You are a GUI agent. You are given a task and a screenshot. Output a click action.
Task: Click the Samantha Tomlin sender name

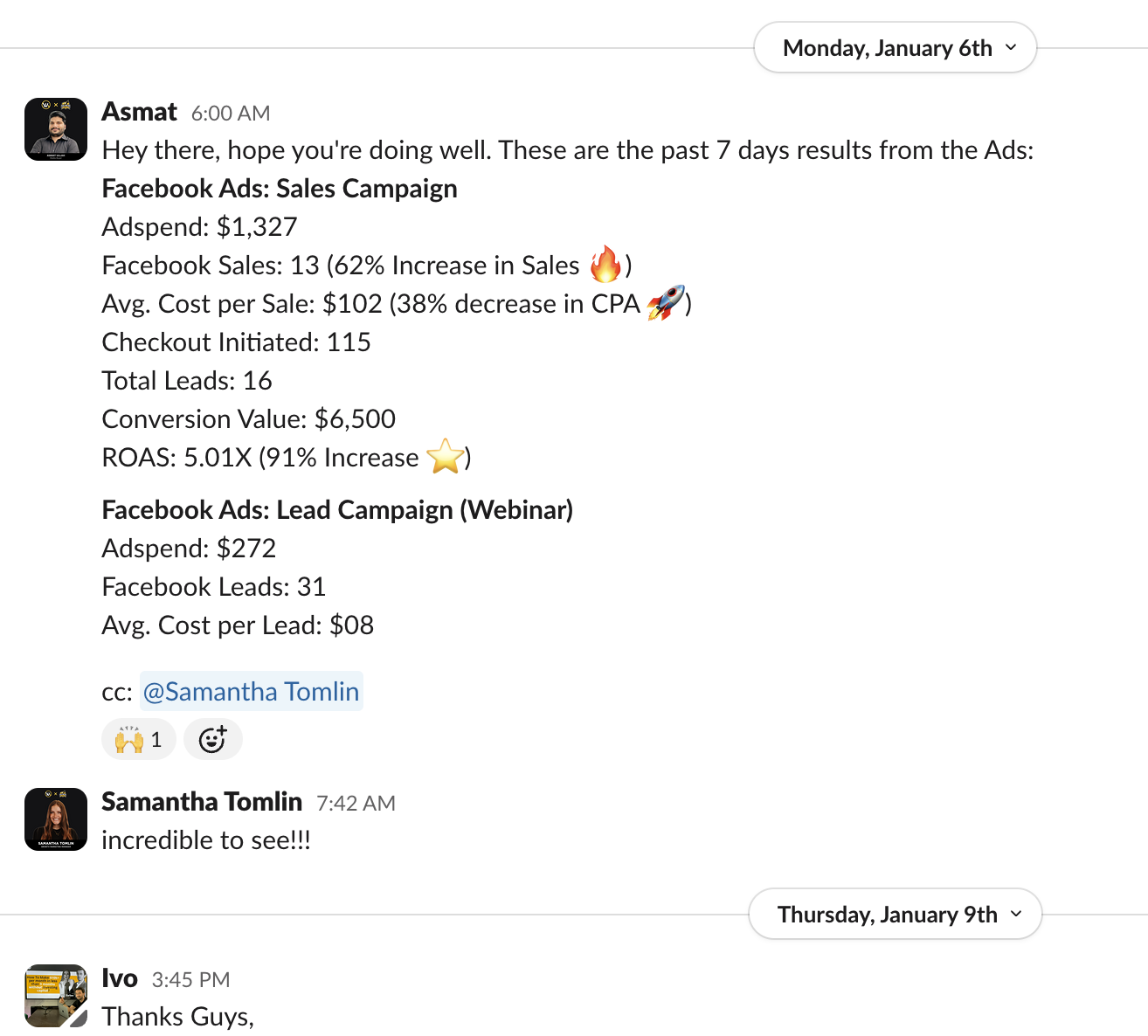point(202,802)
